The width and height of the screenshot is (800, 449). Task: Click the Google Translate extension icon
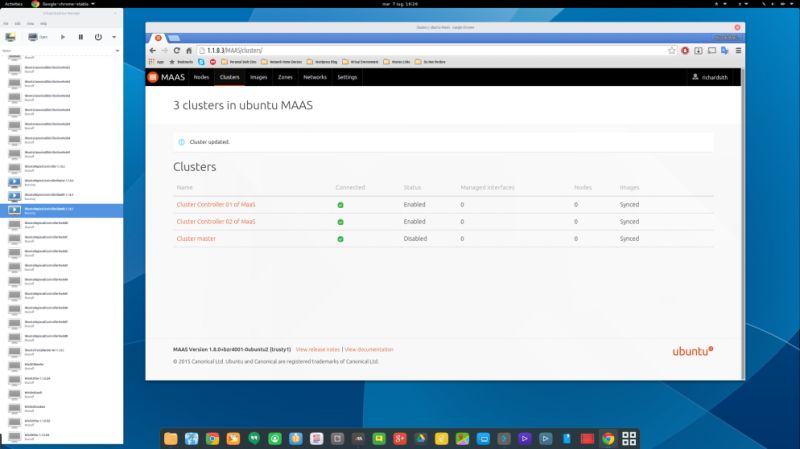click(724, 51)
